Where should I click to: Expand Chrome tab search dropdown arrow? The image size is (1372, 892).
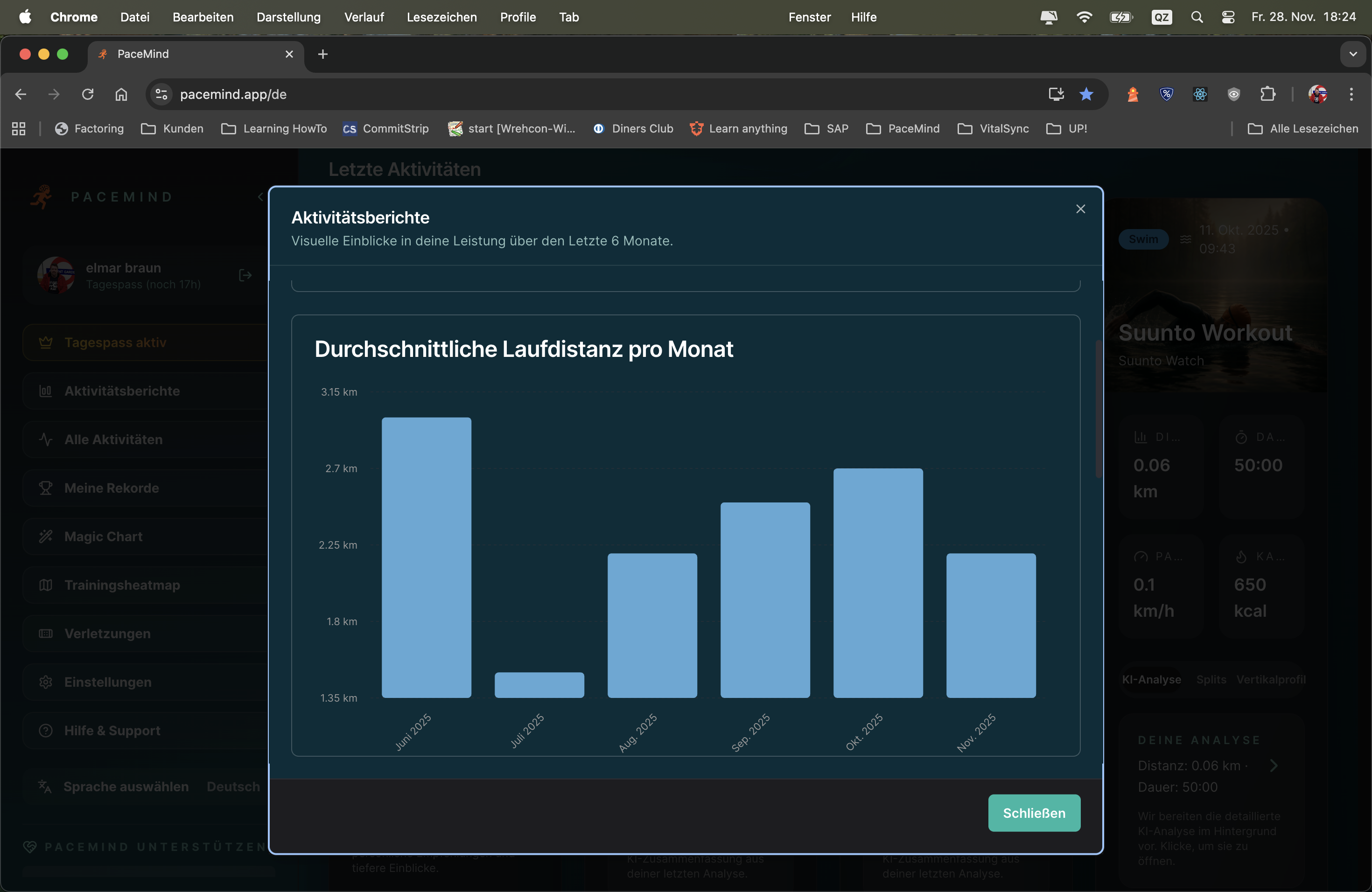[x=1352, y=54]
